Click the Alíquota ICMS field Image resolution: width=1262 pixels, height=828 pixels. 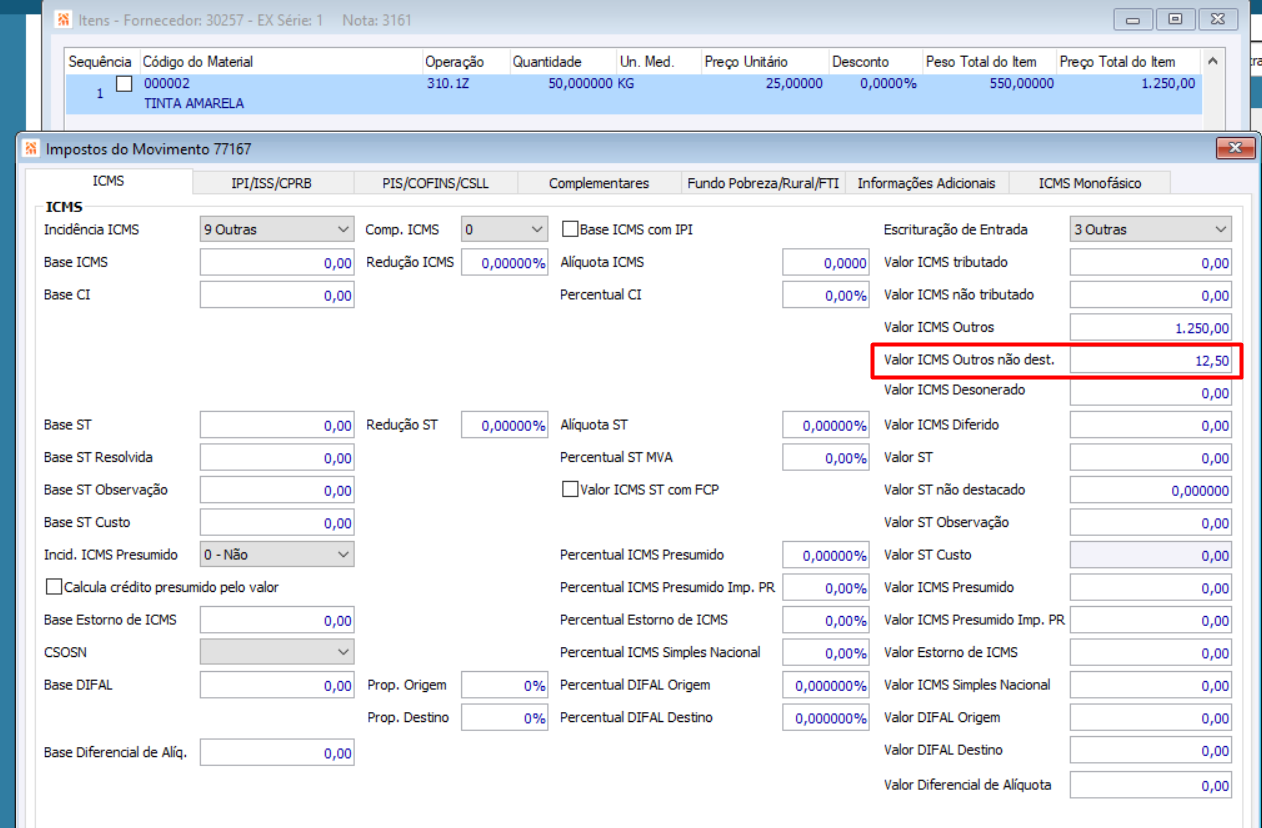(x=825, y=263)
